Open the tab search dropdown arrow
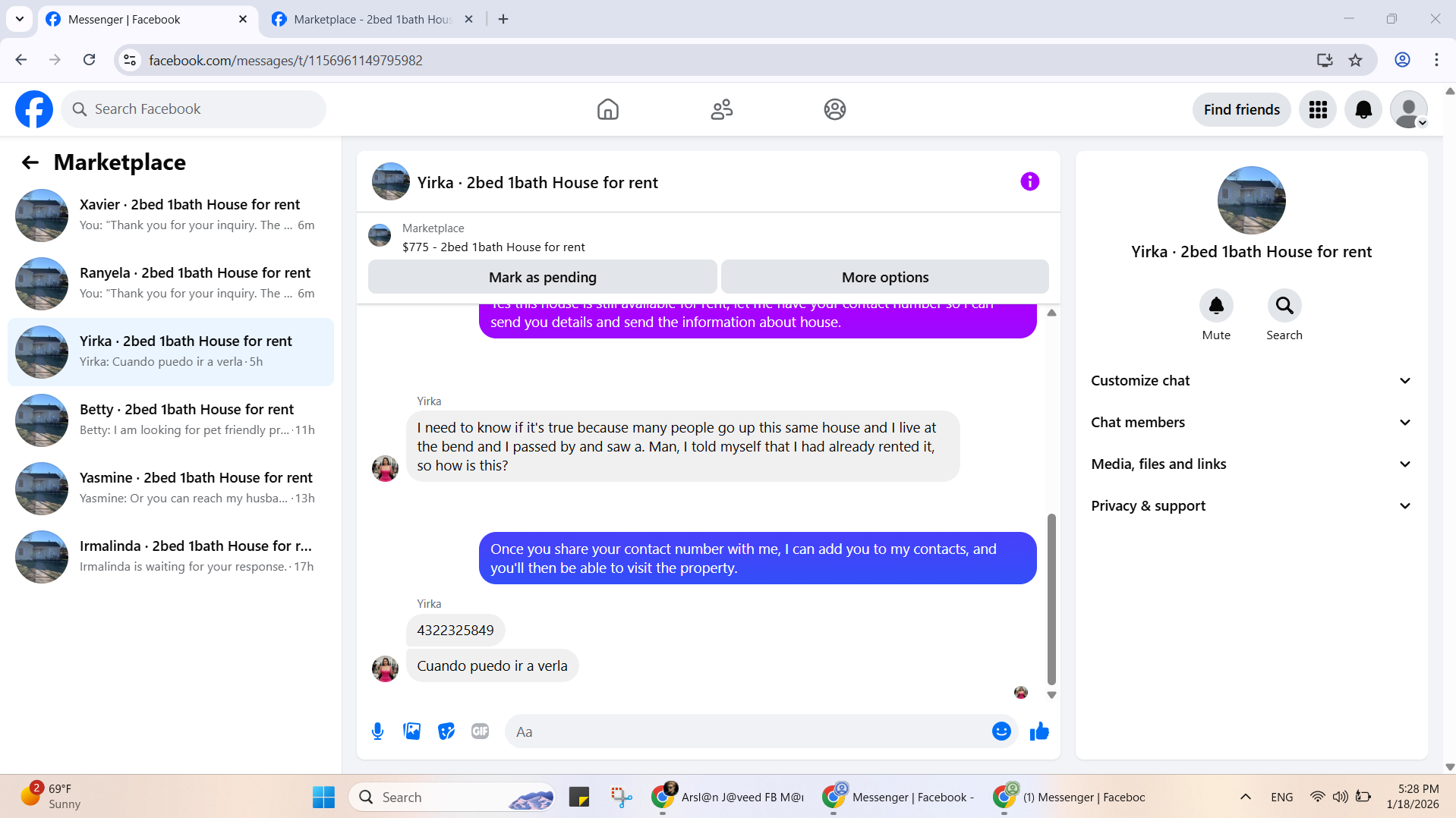 click(x=20, y=19)
